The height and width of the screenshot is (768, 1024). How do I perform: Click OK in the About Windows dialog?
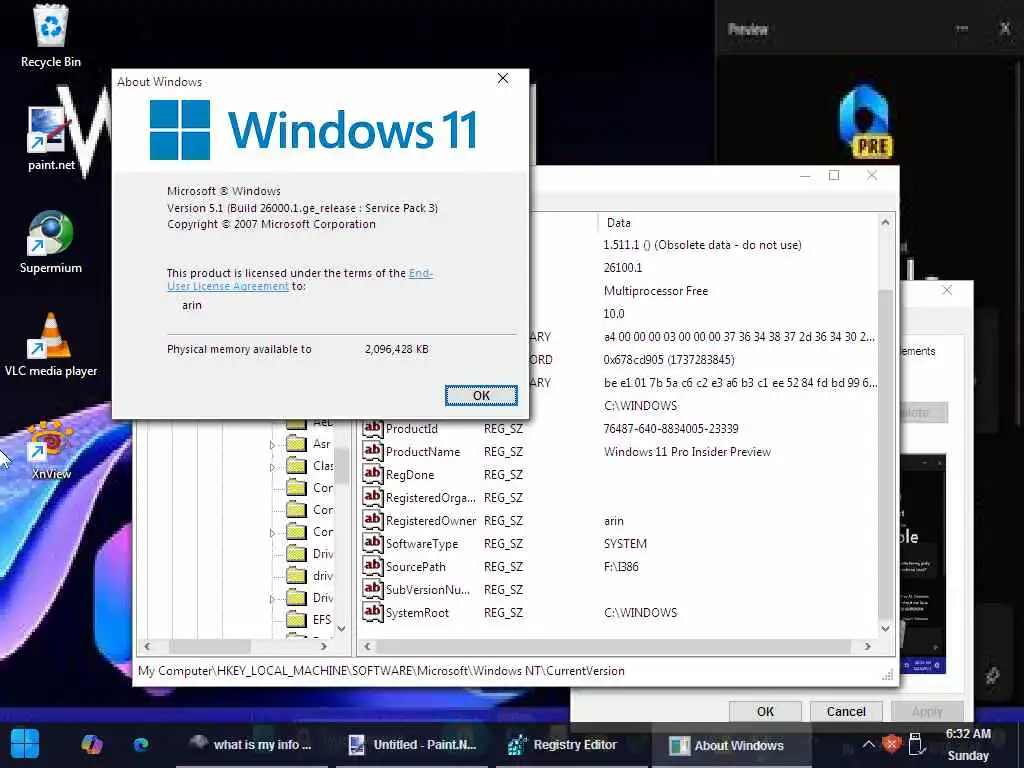click(481, 395)
